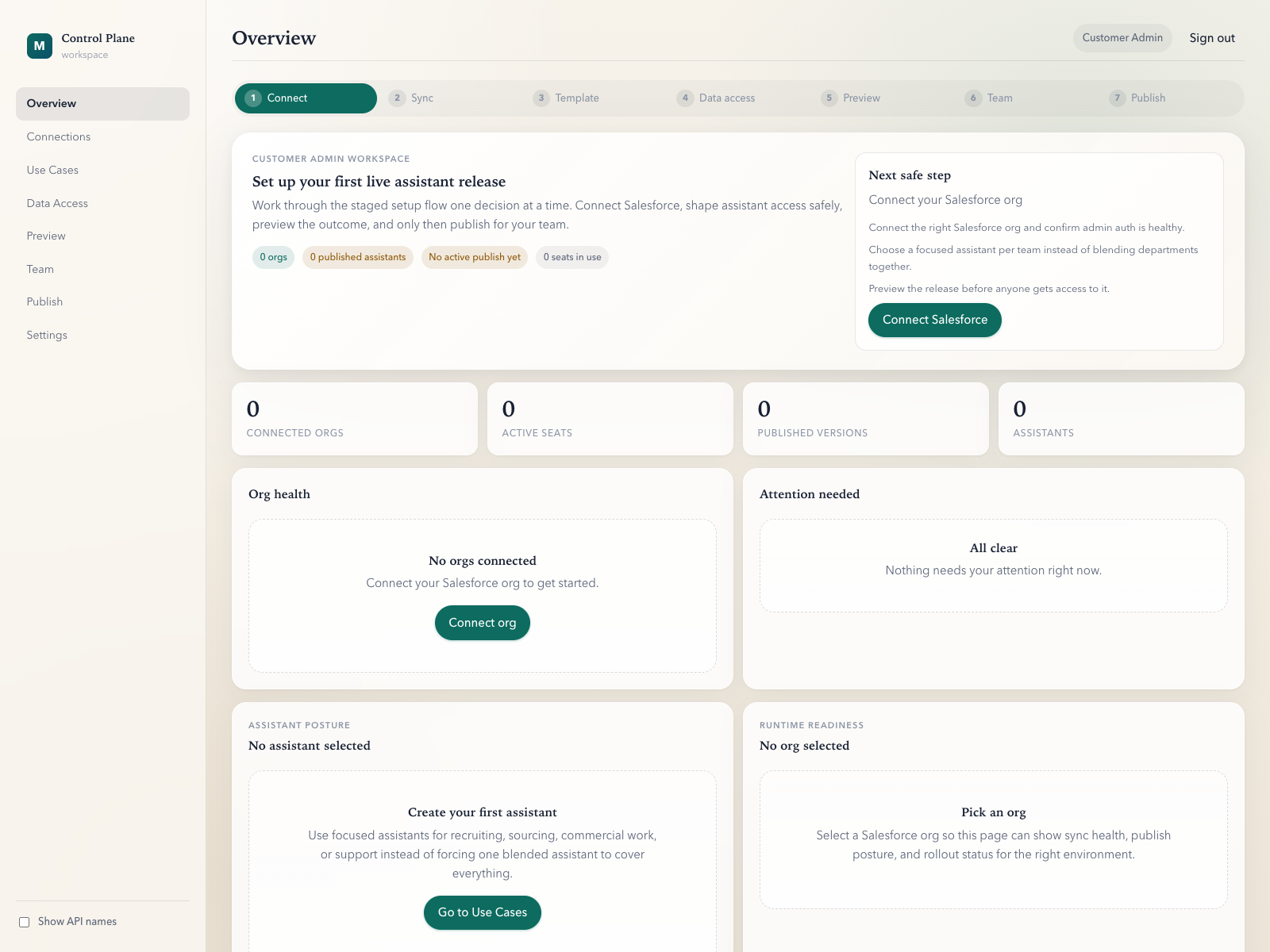The height and width of the screenshot is (952, 1270).
Task: Enable the Show API names checkbox
Action: (x=25, y=921)
